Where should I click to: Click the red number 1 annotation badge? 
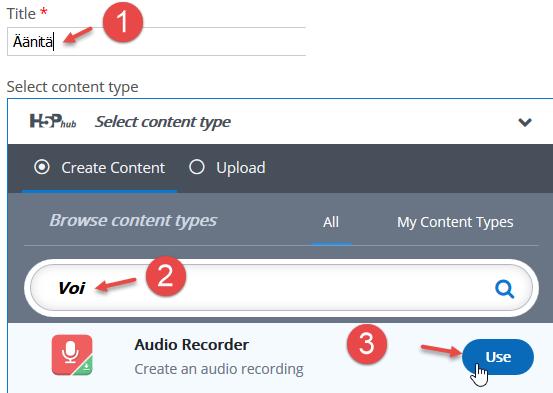[x=123, y=22]
